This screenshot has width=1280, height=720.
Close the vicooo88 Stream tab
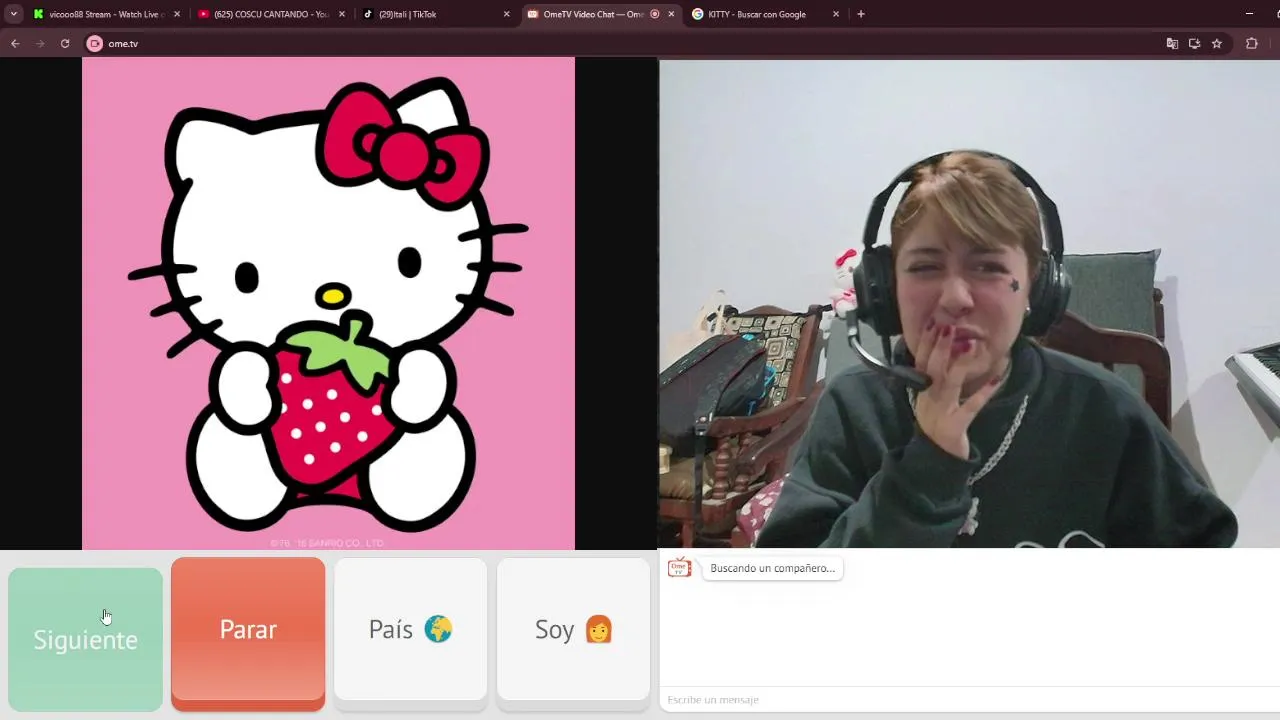click(177, 14)
